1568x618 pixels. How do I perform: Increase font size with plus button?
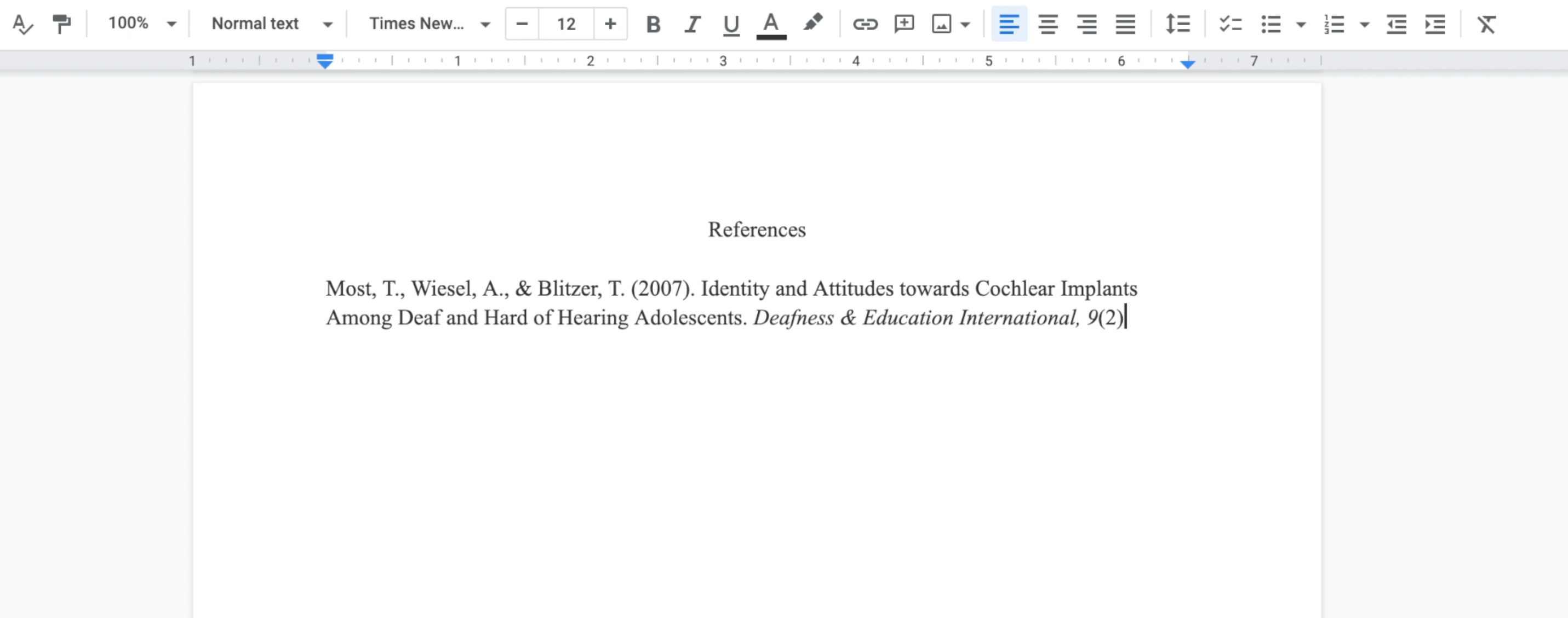610,24
